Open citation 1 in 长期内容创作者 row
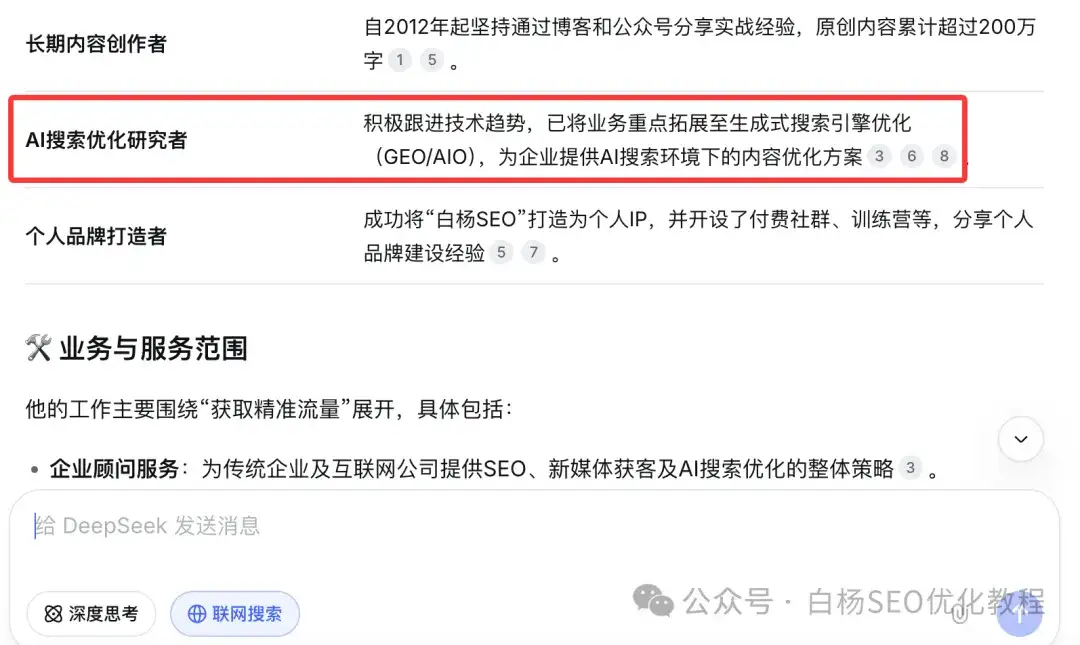The image size is (1080, 645). (x=399, y=60)
